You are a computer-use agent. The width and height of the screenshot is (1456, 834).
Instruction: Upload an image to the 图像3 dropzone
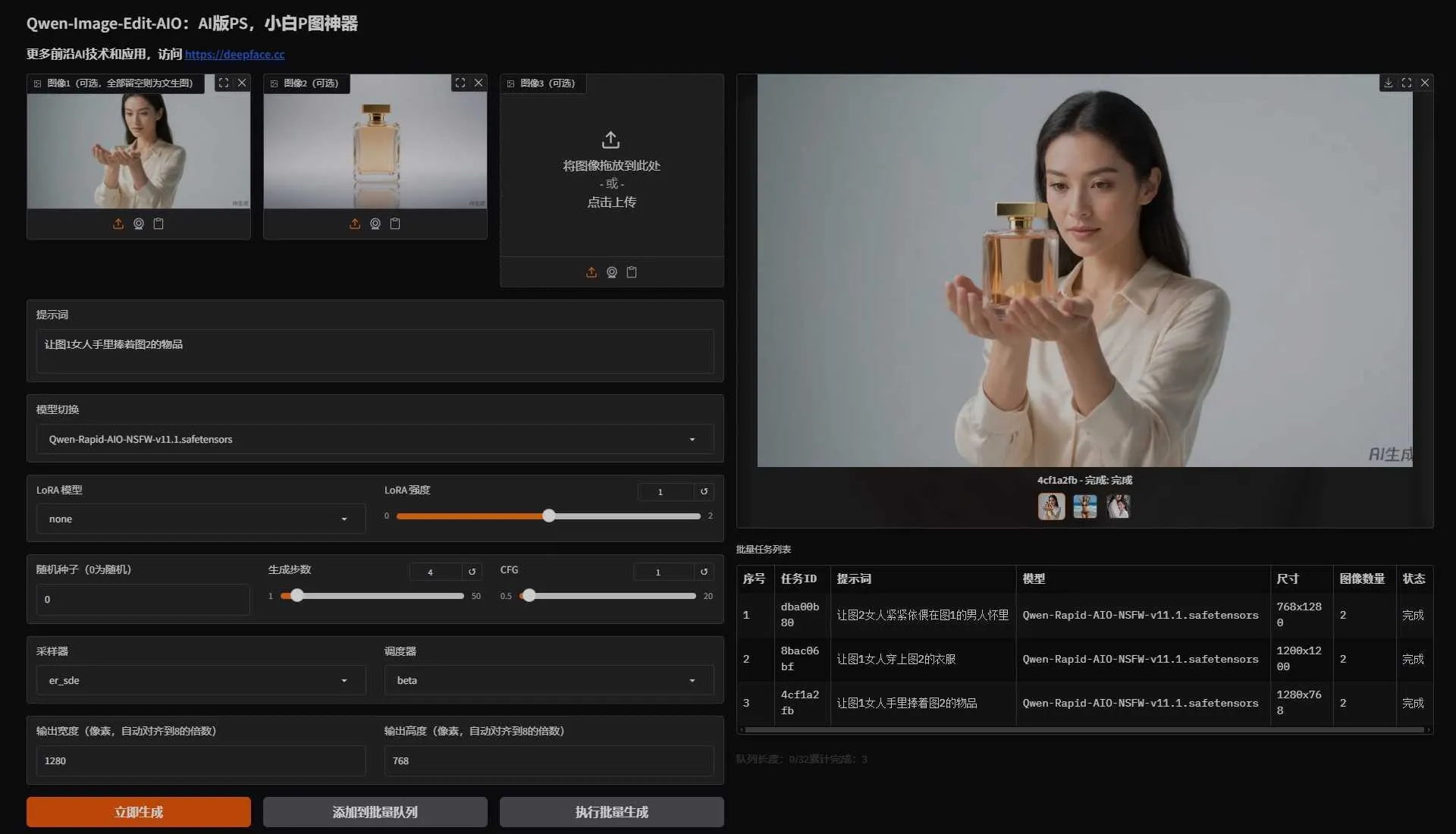coord(591,272)
